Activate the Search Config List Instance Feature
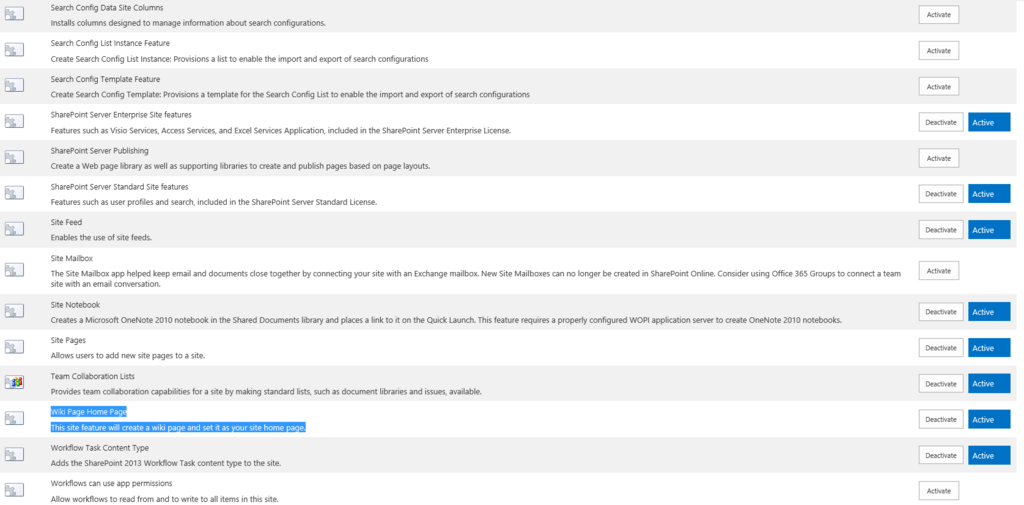 pyautogui.click(x=938, y=51)
